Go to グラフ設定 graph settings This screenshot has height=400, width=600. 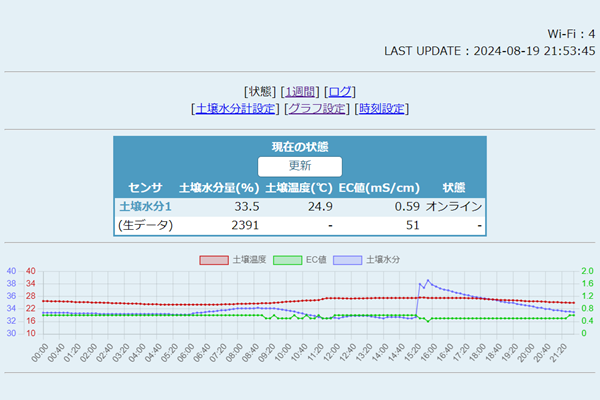click(x=317, y=108)
